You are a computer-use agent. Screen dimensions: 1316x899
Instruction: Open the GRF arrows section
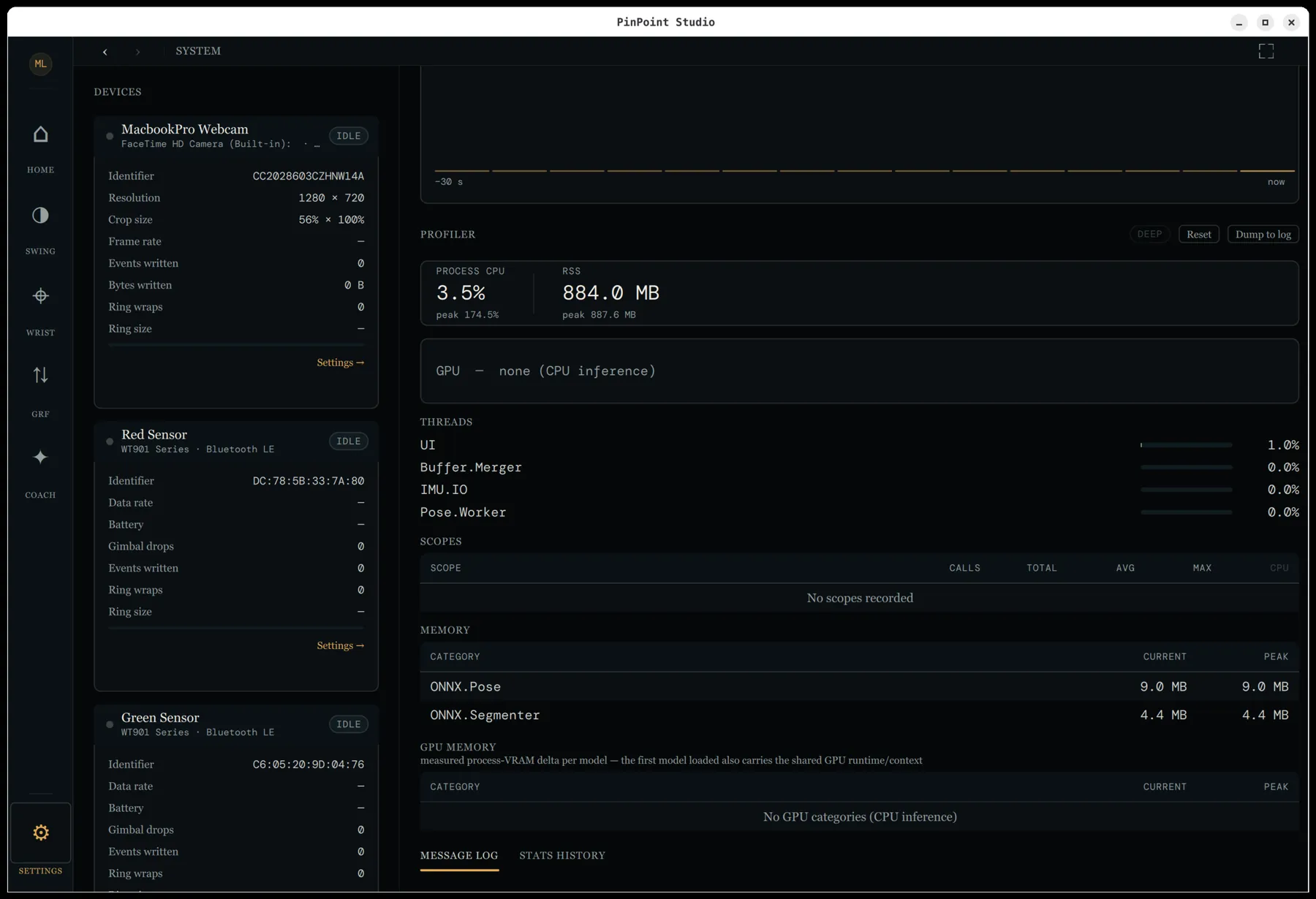click(x=40, y=392)
